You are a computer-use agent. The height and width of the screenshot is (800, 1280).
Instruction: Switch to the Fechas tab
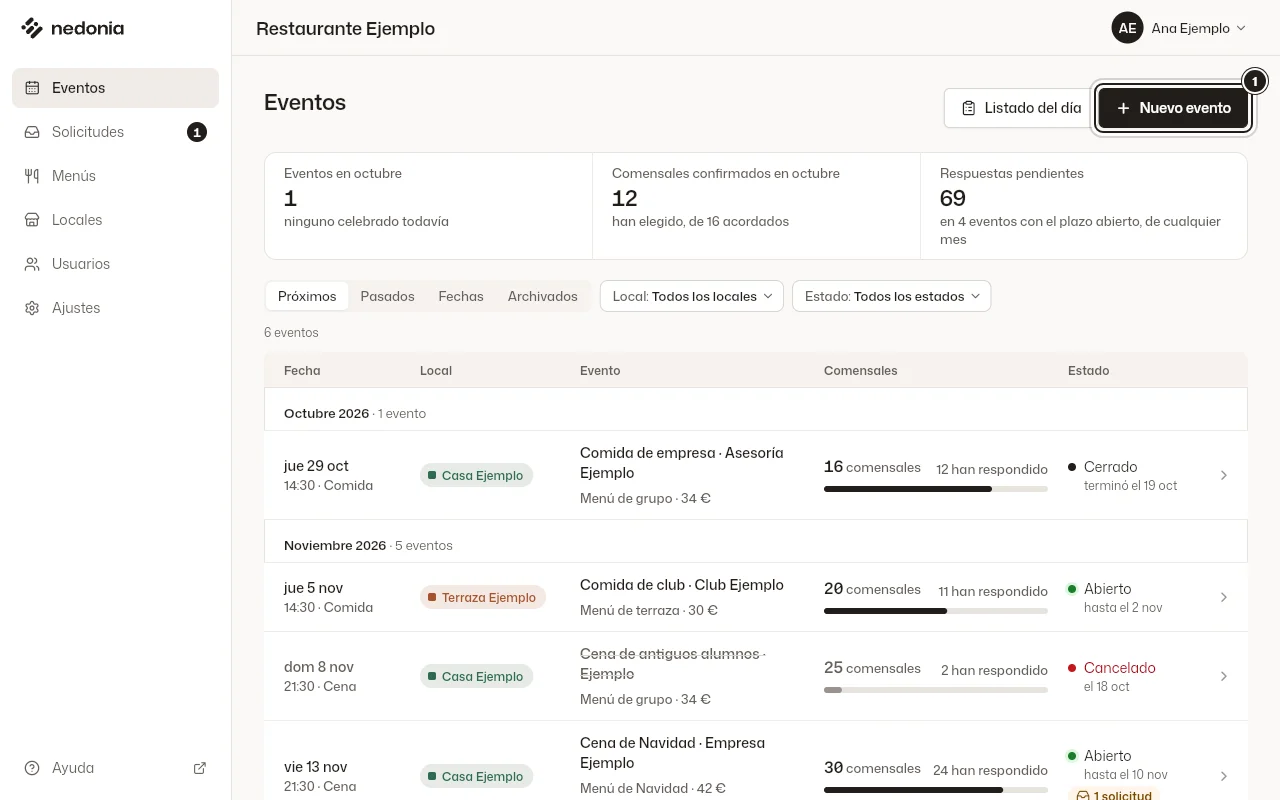click(461, 296)
